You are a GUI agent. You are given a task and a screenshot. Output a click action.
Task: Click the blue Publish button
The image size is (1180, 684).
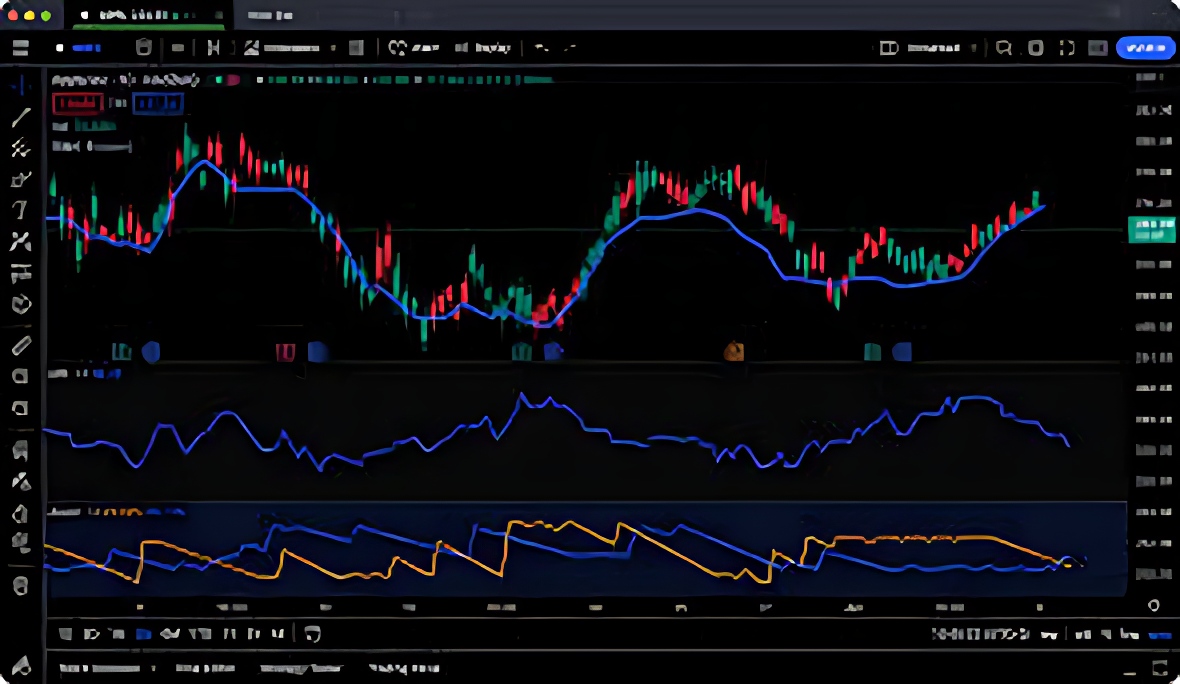click(1145, 47)
